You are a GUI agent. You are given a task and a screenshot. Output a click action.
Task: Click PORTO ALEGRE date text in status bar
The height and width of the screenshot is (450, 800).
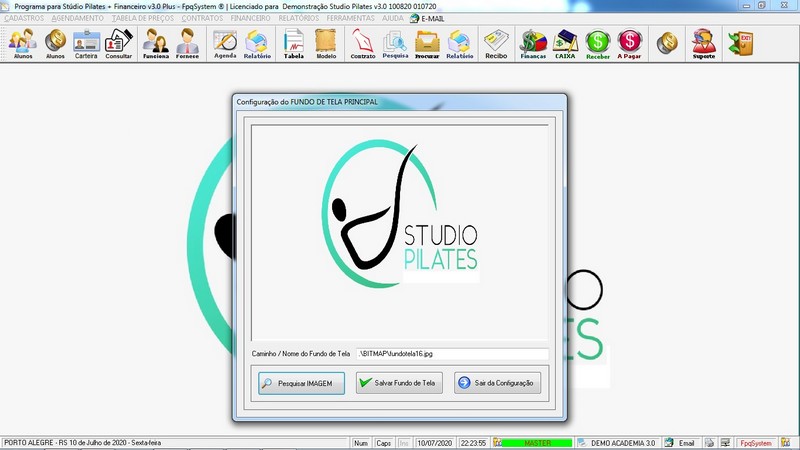[x=82, y=443]
